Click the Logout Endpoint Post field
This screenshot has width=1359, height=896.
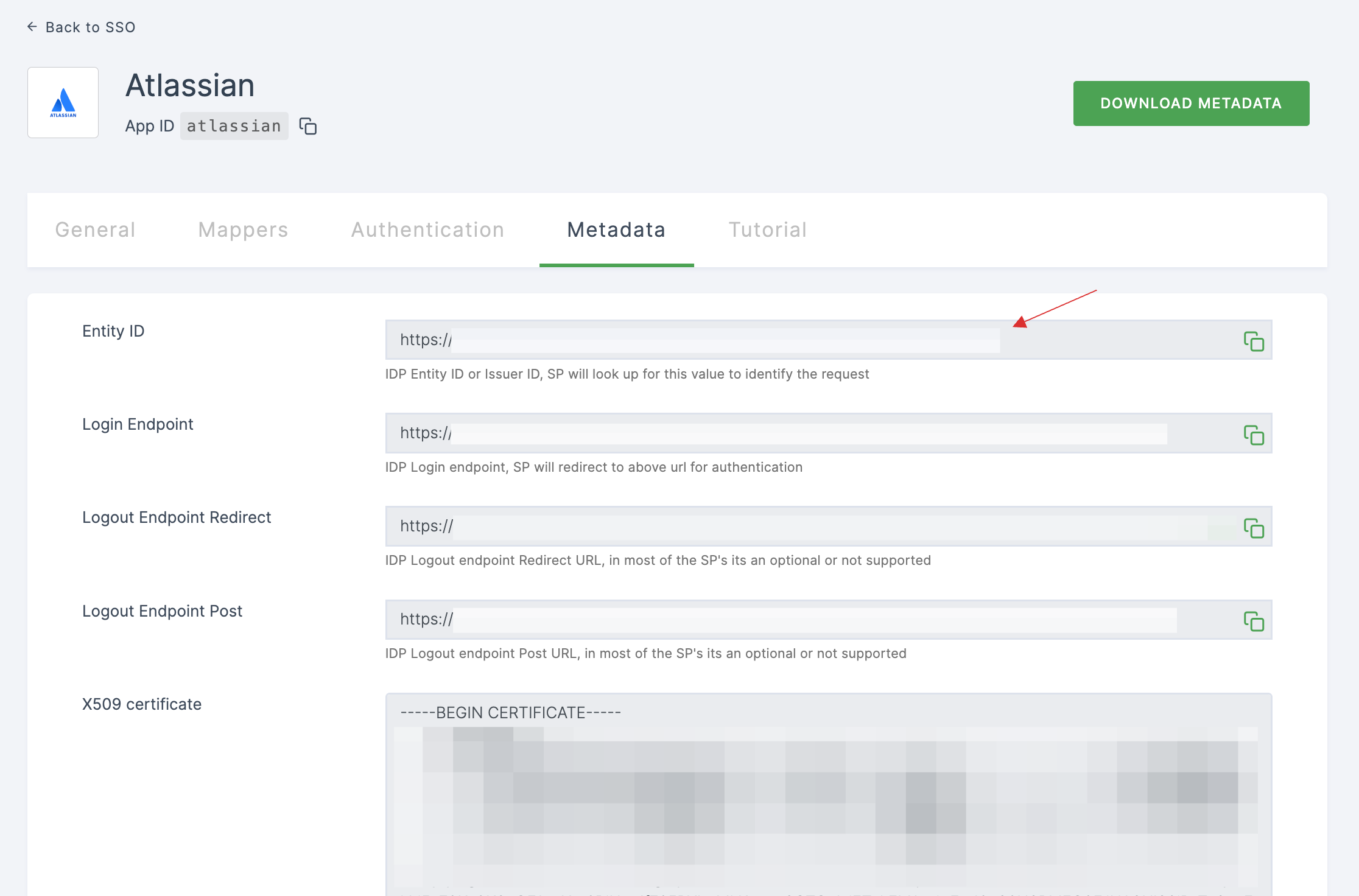829,619
